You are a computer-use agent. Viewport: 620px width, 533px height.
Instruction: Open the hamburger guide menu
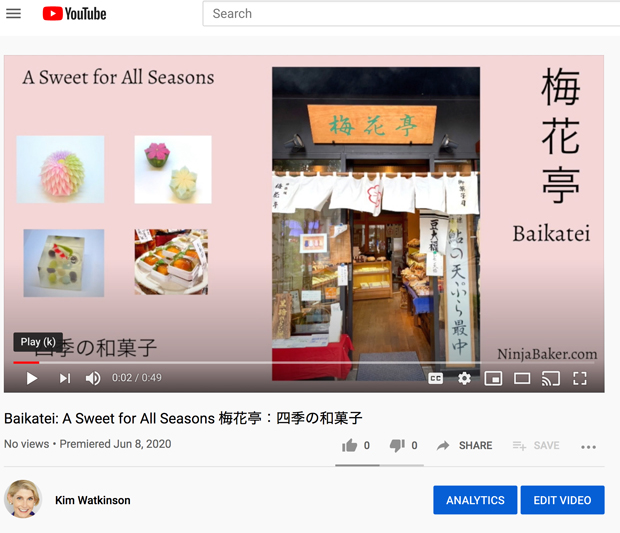tap(14, 14)
